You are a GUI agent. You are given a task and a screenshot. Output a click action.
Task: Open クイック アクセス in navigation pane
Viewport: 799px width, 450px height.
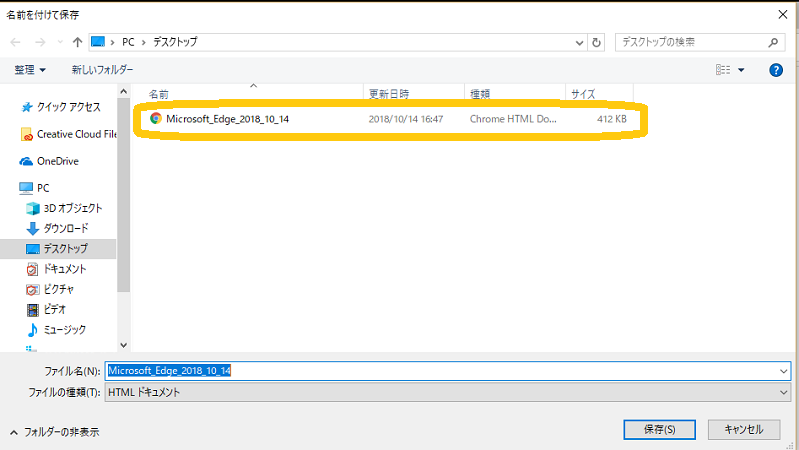69,107
